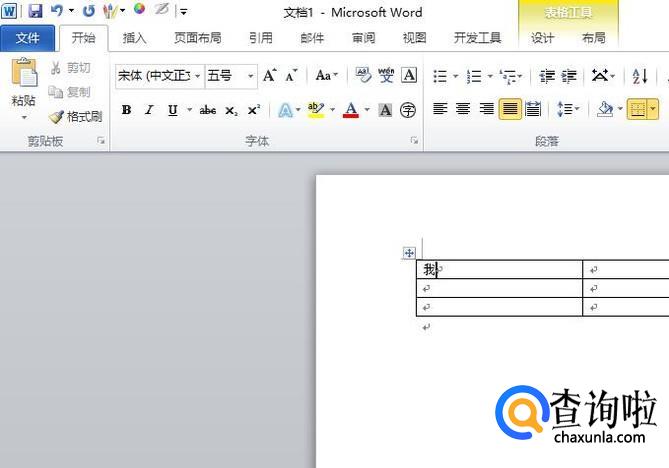The height and width of the screenshot is (468, 669).
Task: Open the 文件 File tab
Action: coord(28,38)
